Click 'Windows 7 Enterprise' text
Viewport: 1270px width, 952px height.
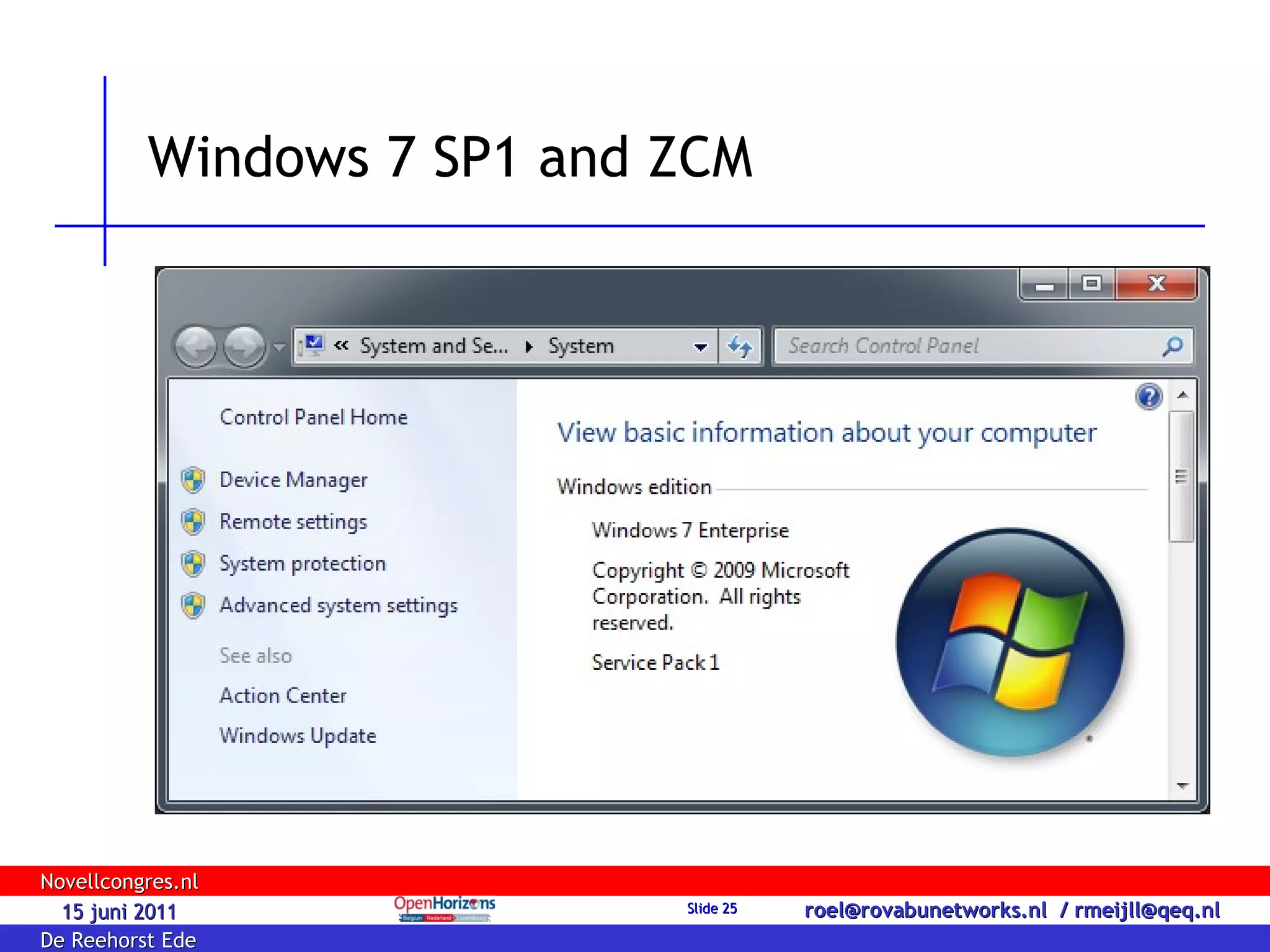click(x=690, y=531)
